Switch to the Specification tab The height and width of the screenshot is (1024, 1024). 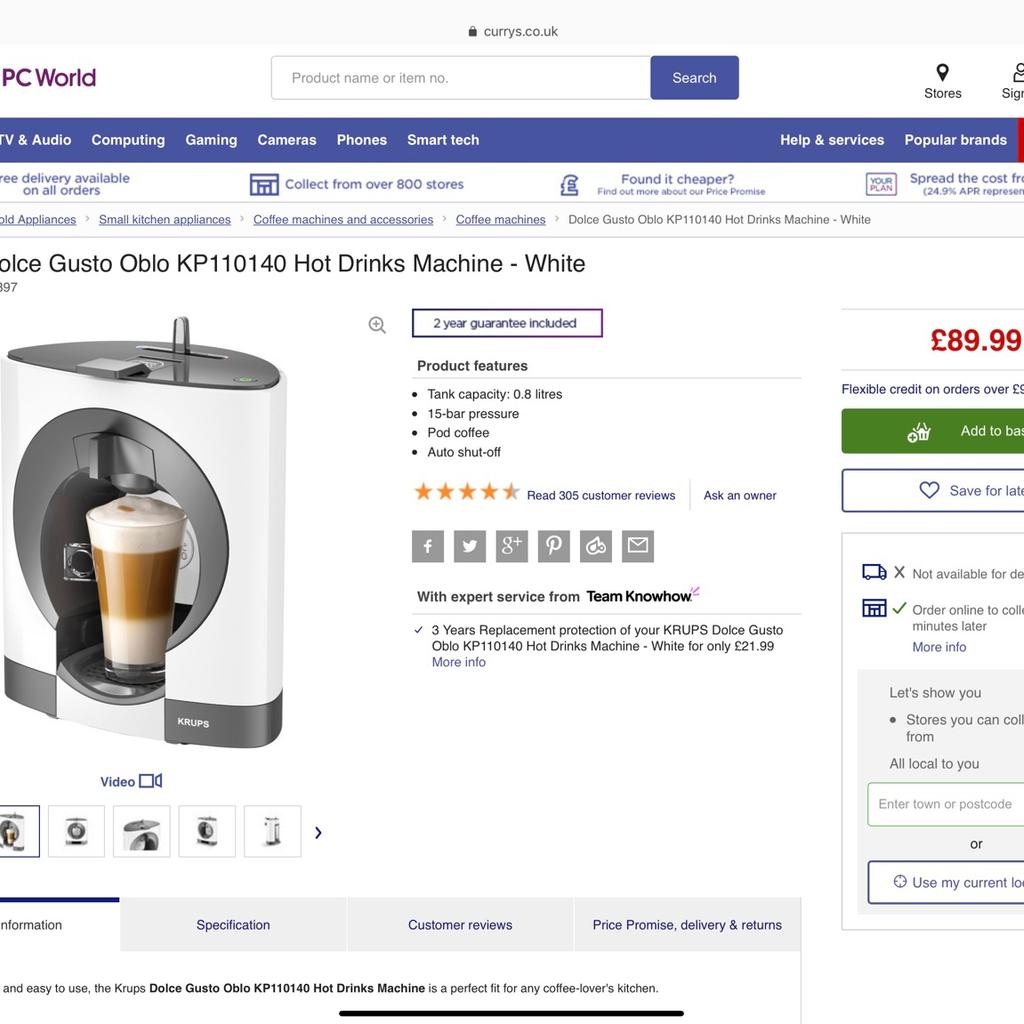(233, 925)
